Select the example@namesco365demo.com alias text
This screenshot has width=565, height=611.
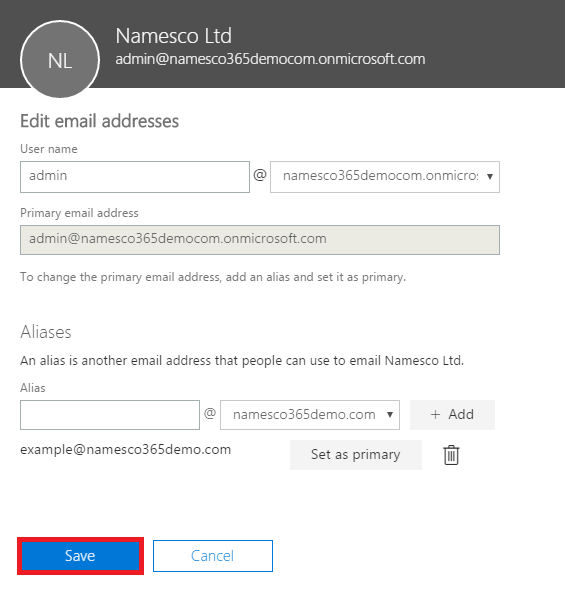[125, 450]
